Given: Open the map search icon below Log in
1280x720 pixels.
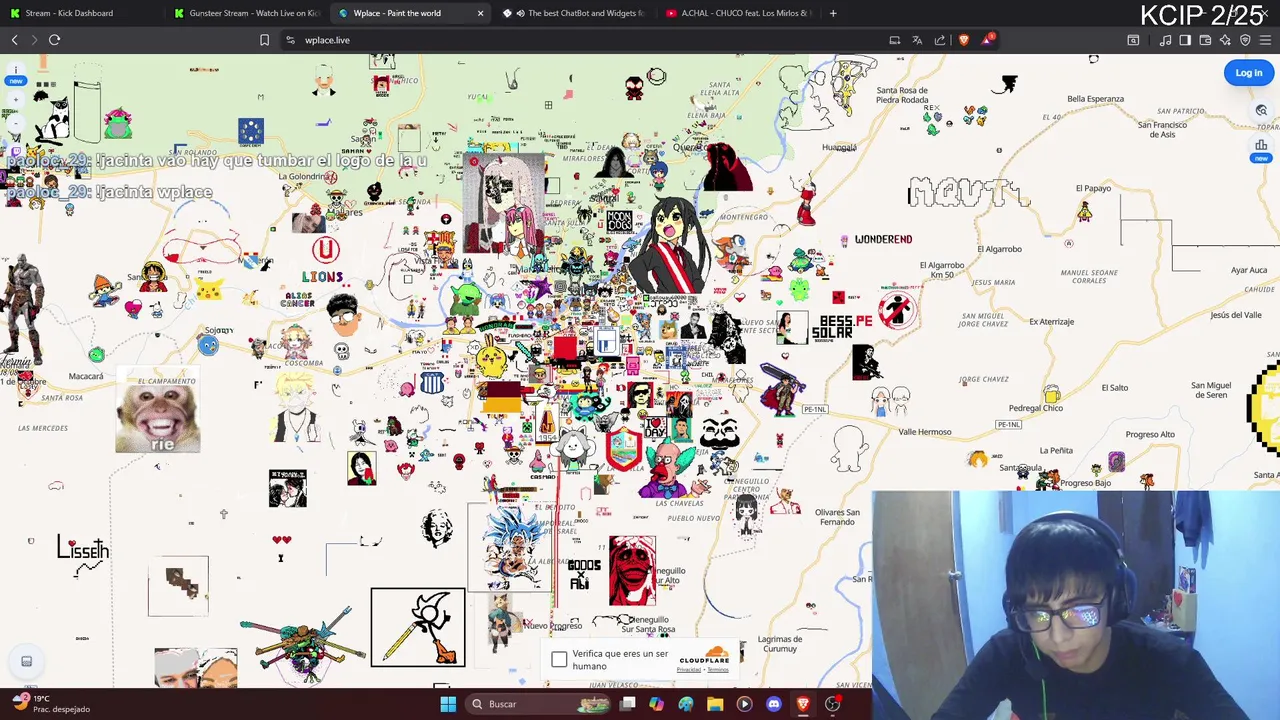Looking at the screenshot, I should click(1261, 110).
